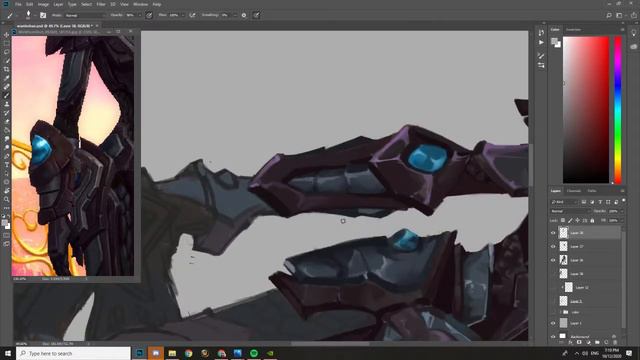
Task: Select the Horizontal Type tool
Action: [7, 164]
